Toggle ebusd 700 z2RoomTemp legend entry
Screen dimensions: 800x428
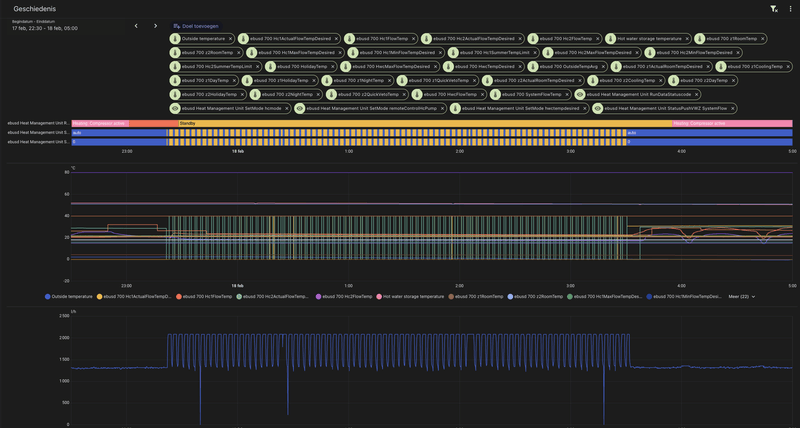[535, 296]
